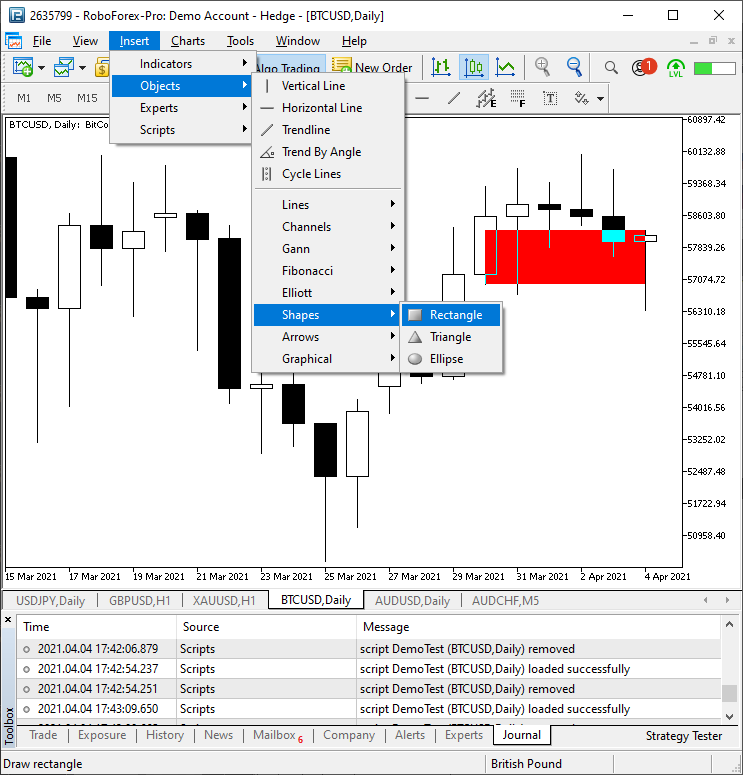This screenshot has width=743, height=775.
Task: Open the Trade tab in Toolbox
Action: 43,735
